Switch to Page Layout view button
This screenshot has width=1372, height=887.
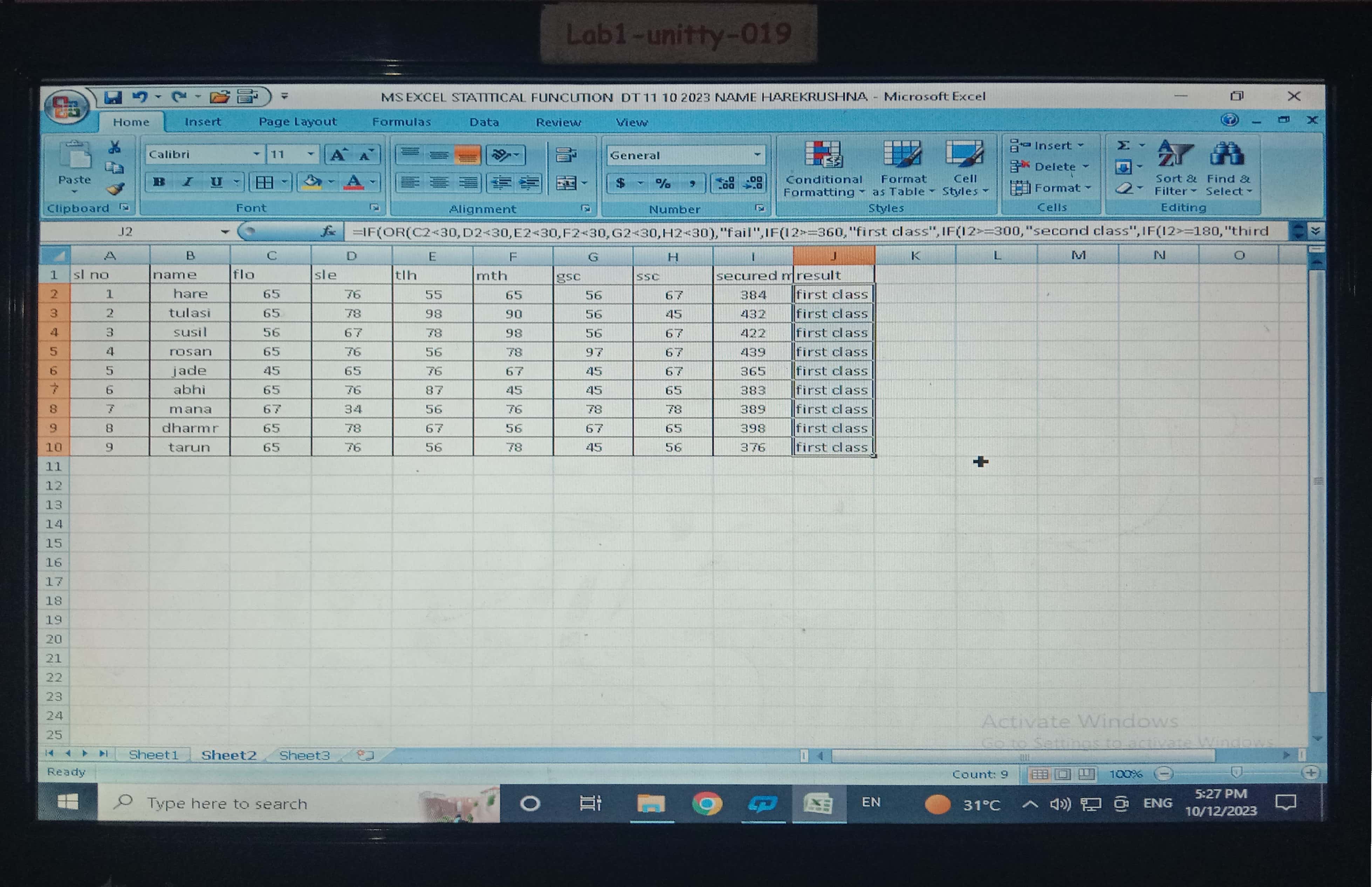point(1063,773)
